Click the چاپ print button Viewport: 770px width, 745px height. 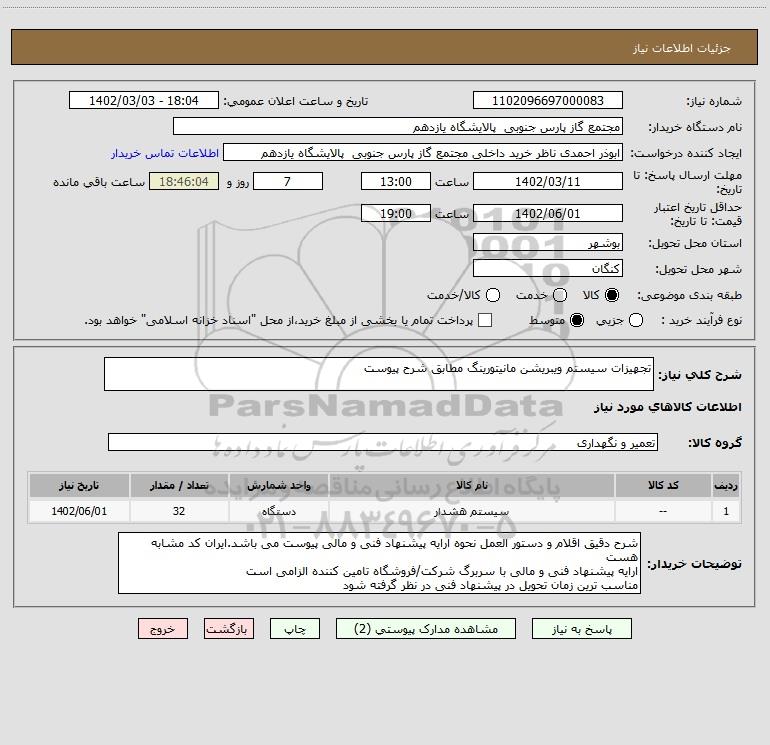(295, 629)
